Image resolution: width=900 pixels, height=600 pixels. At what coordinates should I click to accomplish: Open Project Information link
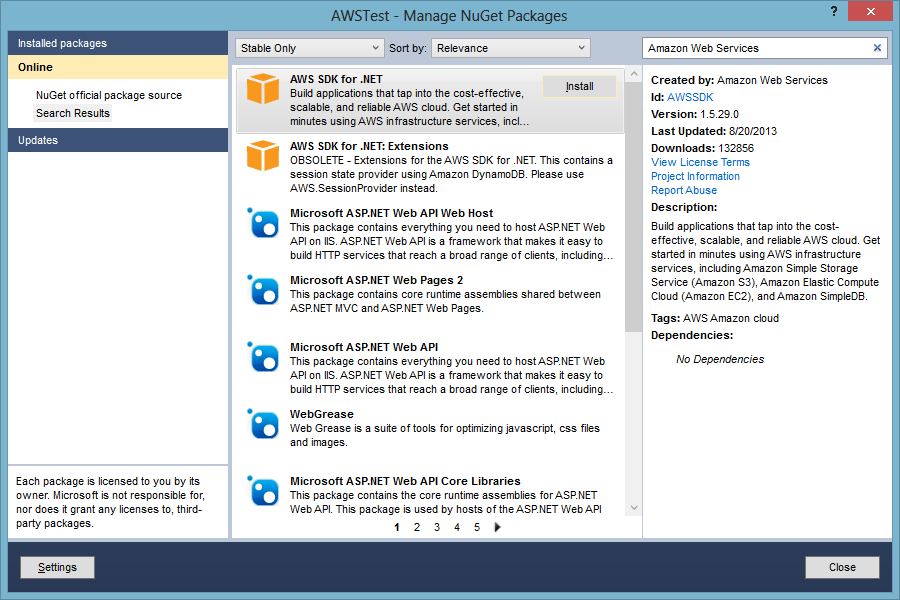click(x=695, y=176)
